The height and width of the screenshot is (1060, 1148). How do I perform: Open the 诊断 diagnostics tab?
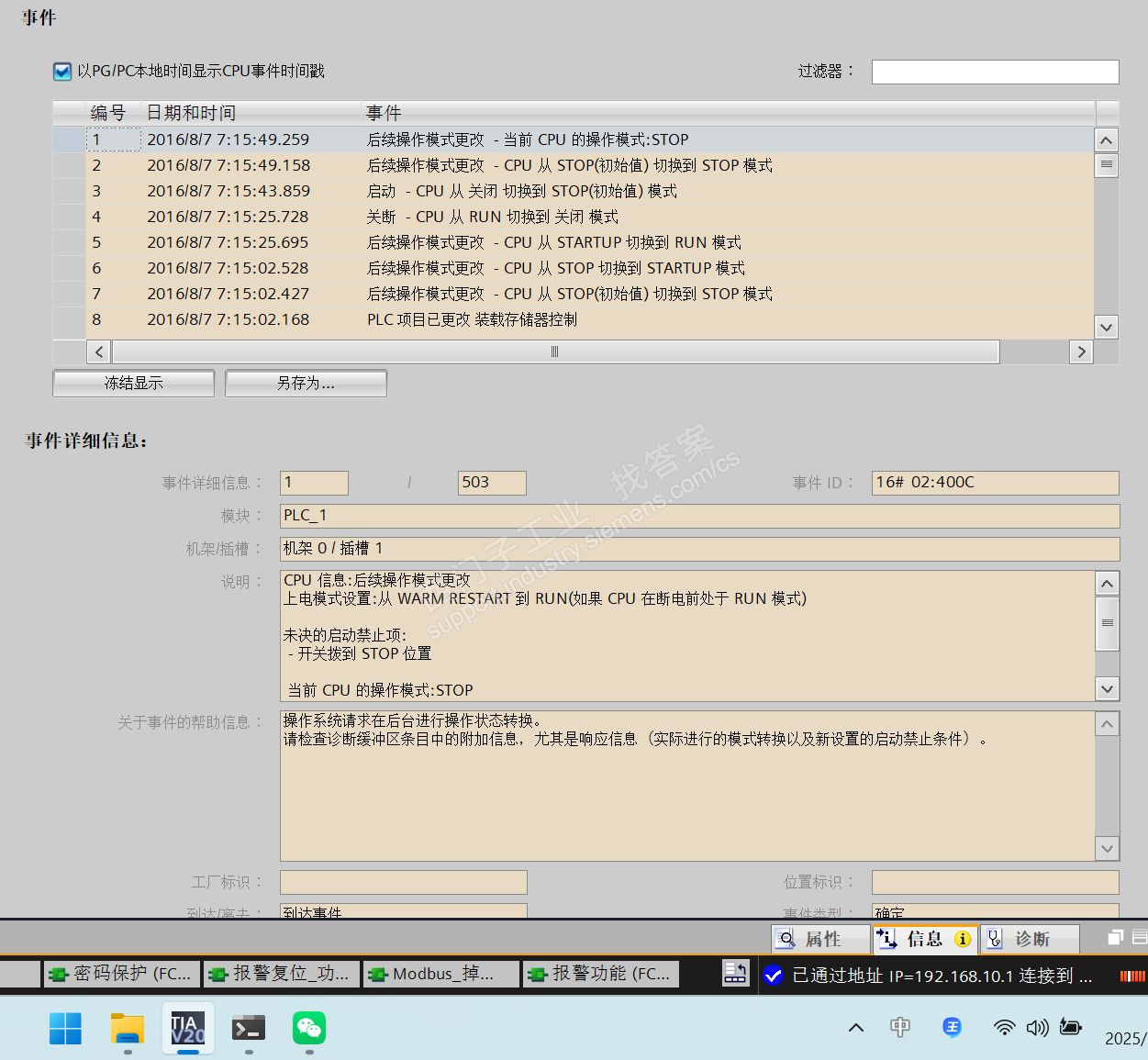[1029, 939]
